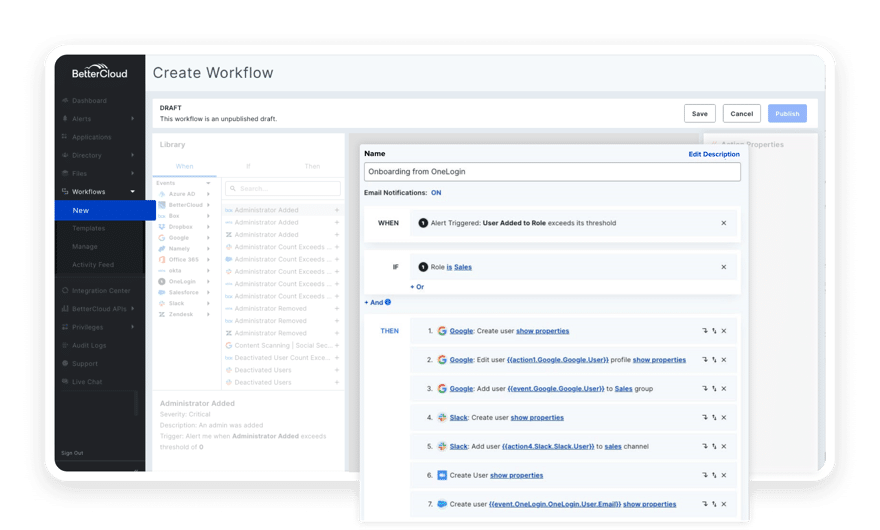The height and width of the screenshot is (530, 880).
Task: Expand Alerts sidebar menu
Action: click(132, 118)
